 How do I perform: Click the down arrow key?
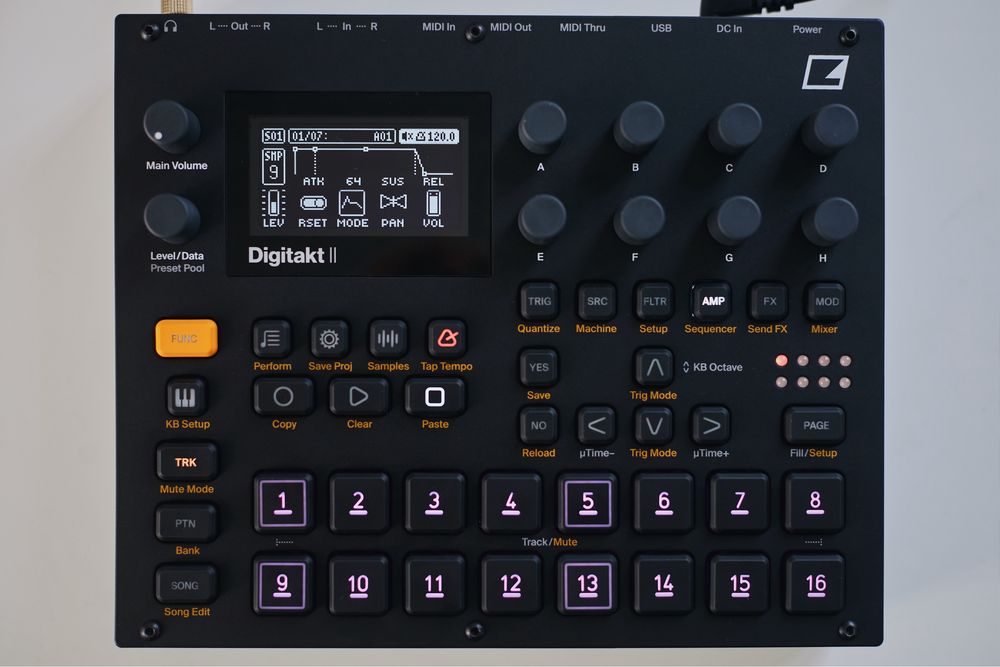pyautogui.click(x=654, y=425)
